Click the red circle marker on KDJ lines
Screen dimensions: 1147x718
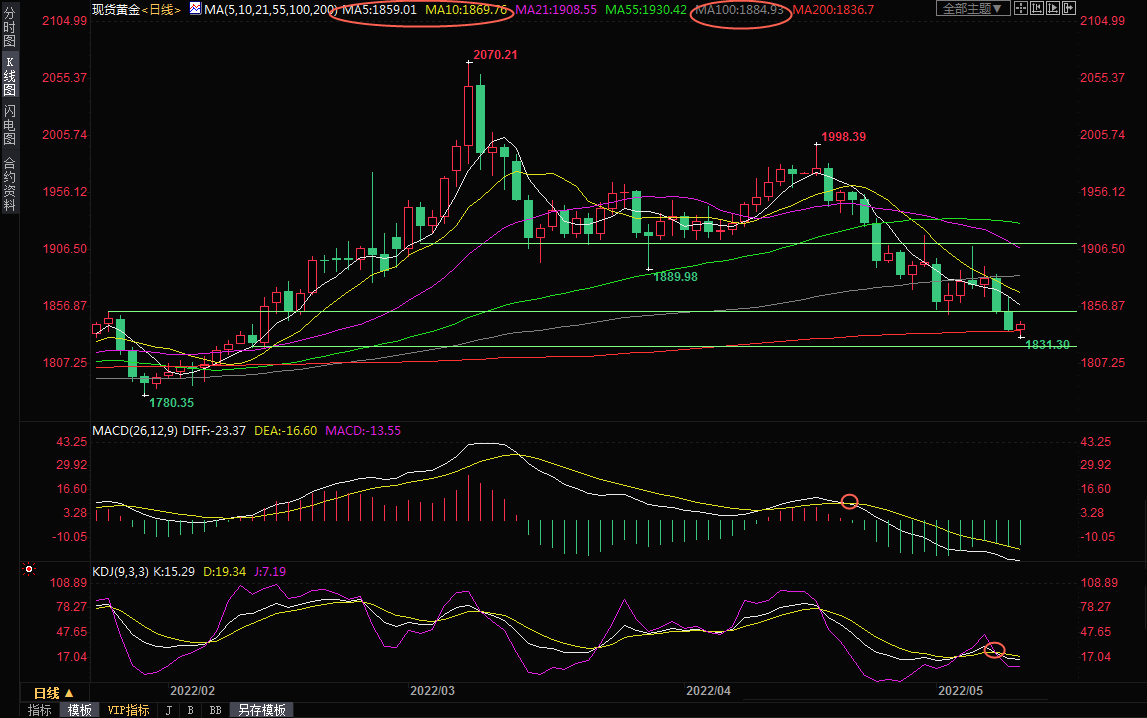993,651
